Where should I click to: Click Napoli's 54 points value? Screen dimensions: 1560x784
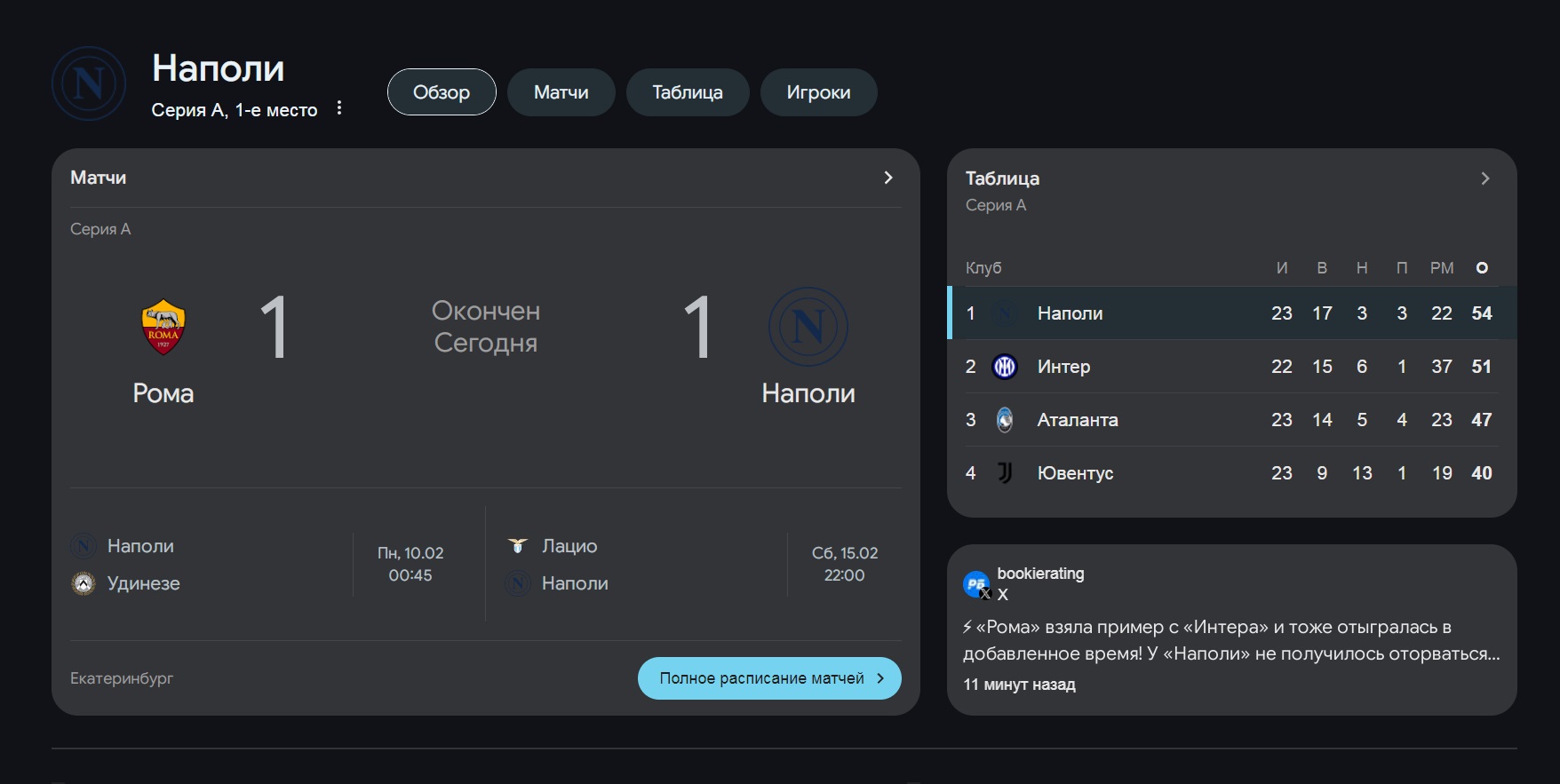coord(1482,313)
